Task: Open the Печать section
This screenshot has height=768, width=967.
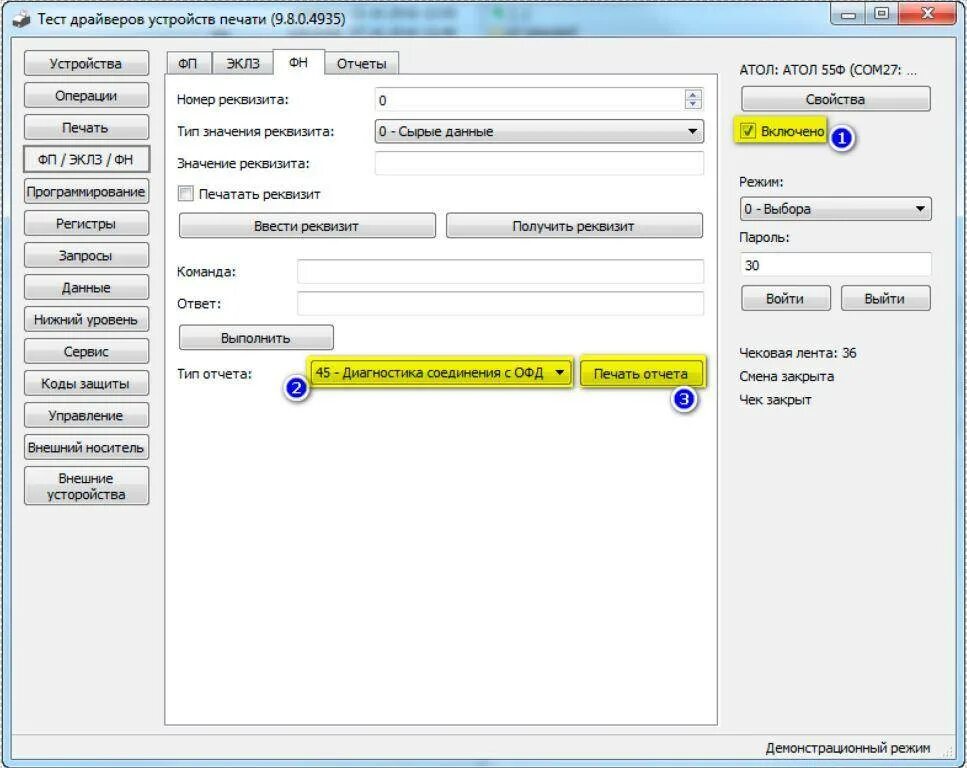Action: (86, 128)
